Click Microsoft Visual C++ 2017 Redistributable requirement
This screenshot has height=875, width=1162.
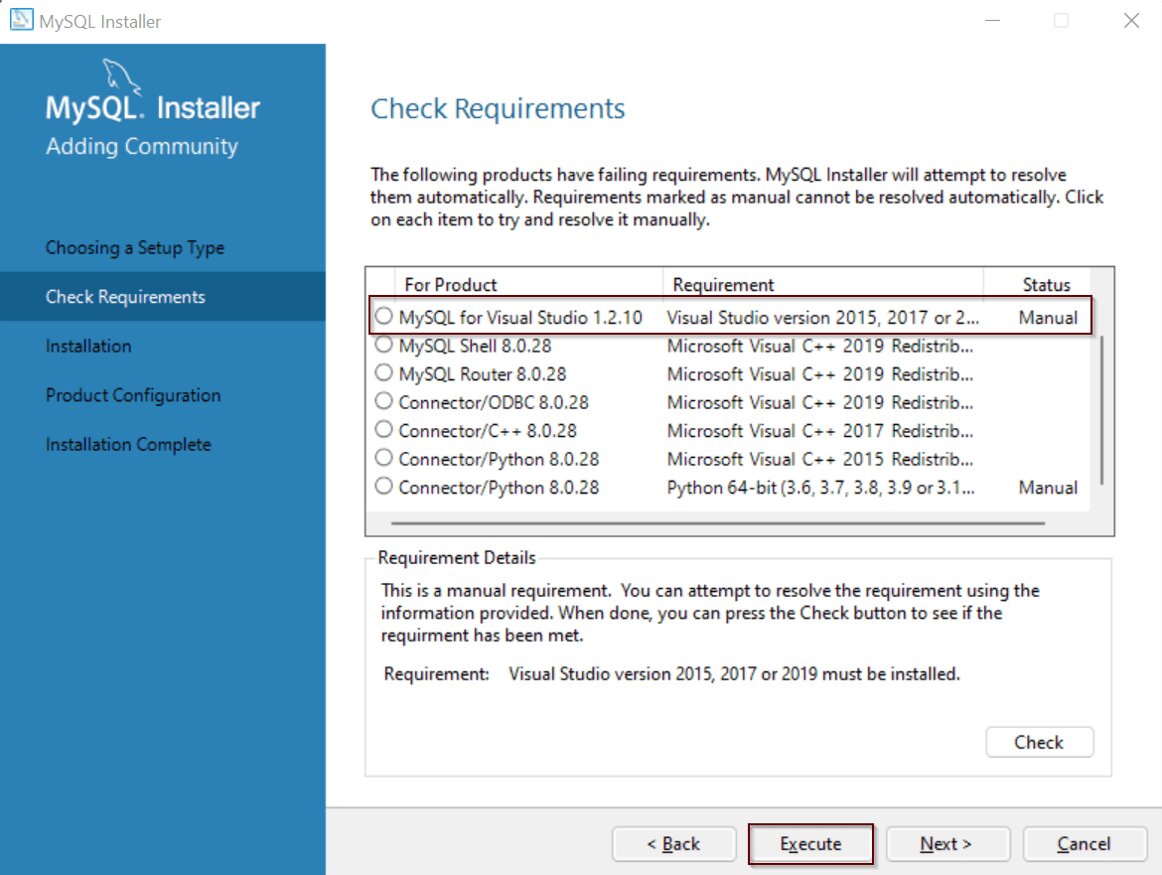(x=820, y=430)
